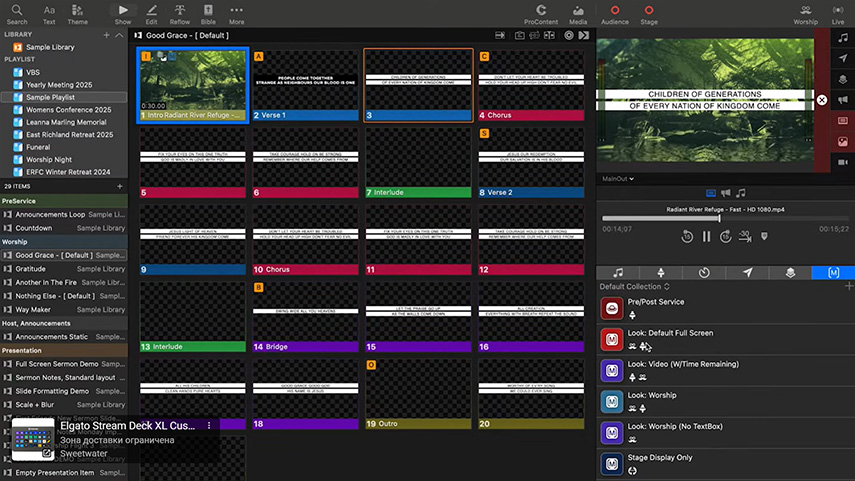The width and height of the screenshot is (855, 481).
Task: Clear the audio layer music note
Action: (x=843, y=38)
